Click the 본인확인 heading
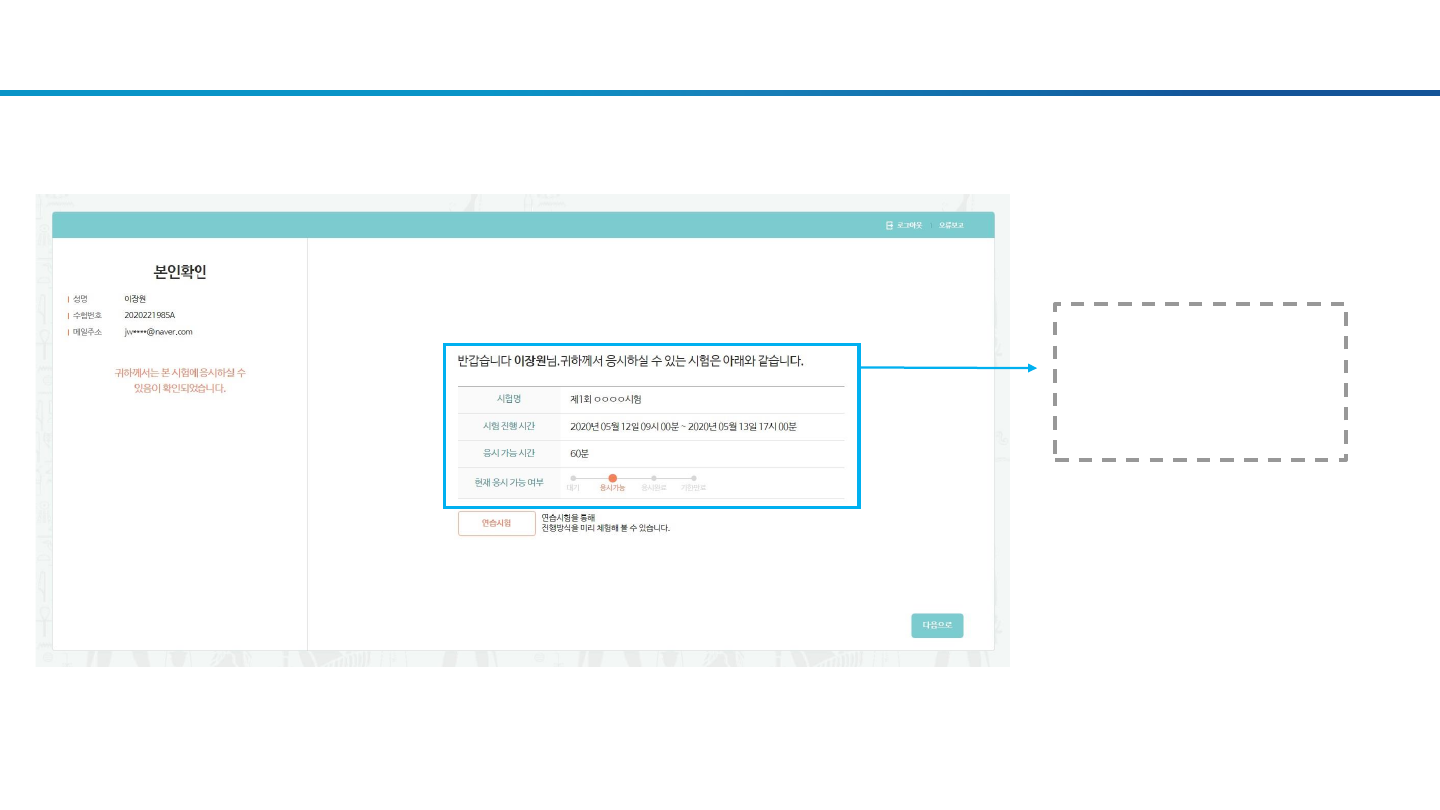This screenshot has height=810, width=1440. point(180,272)
